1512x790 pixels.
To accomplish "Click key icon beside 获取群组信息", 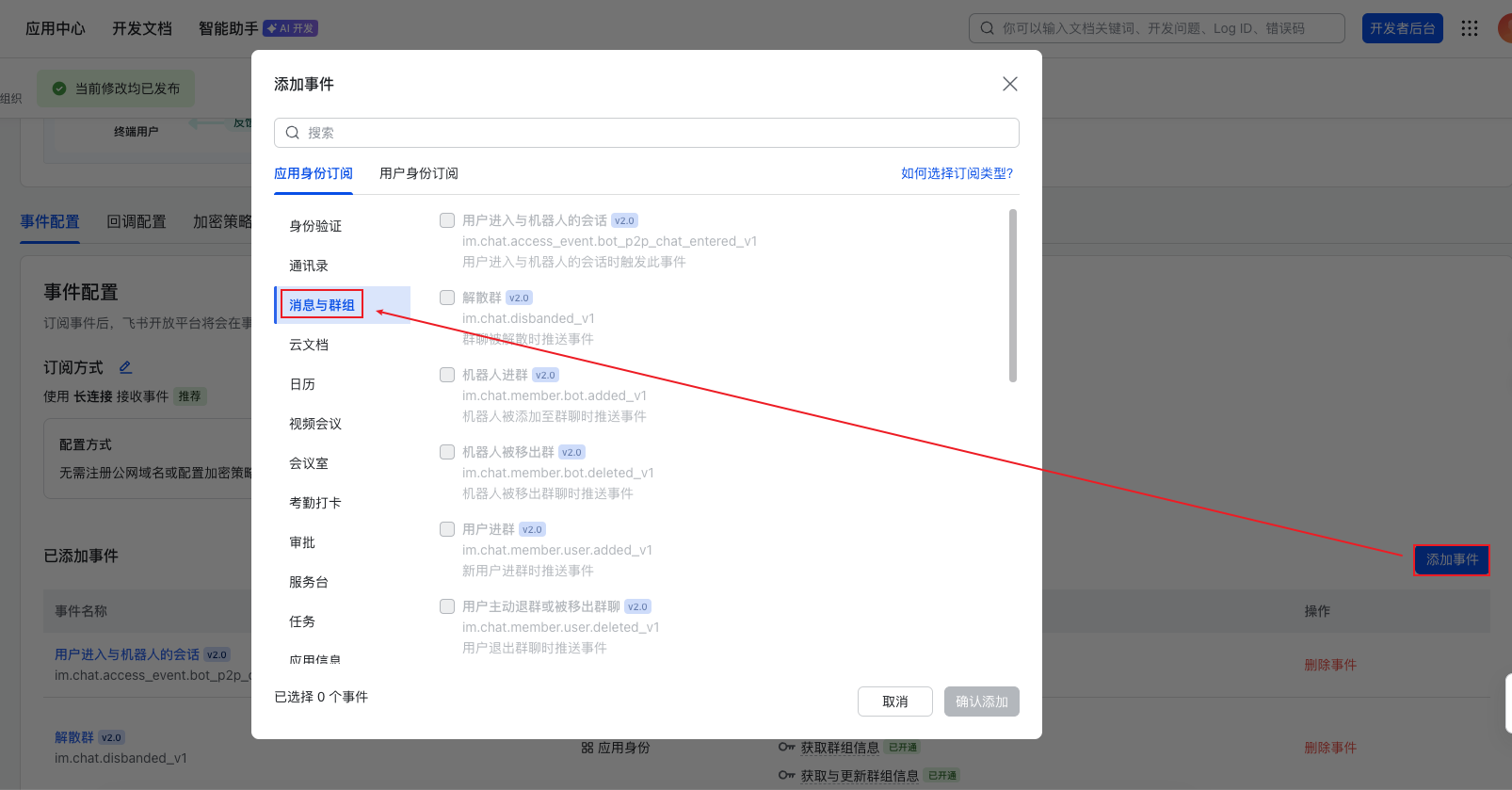I will (787, 748).
